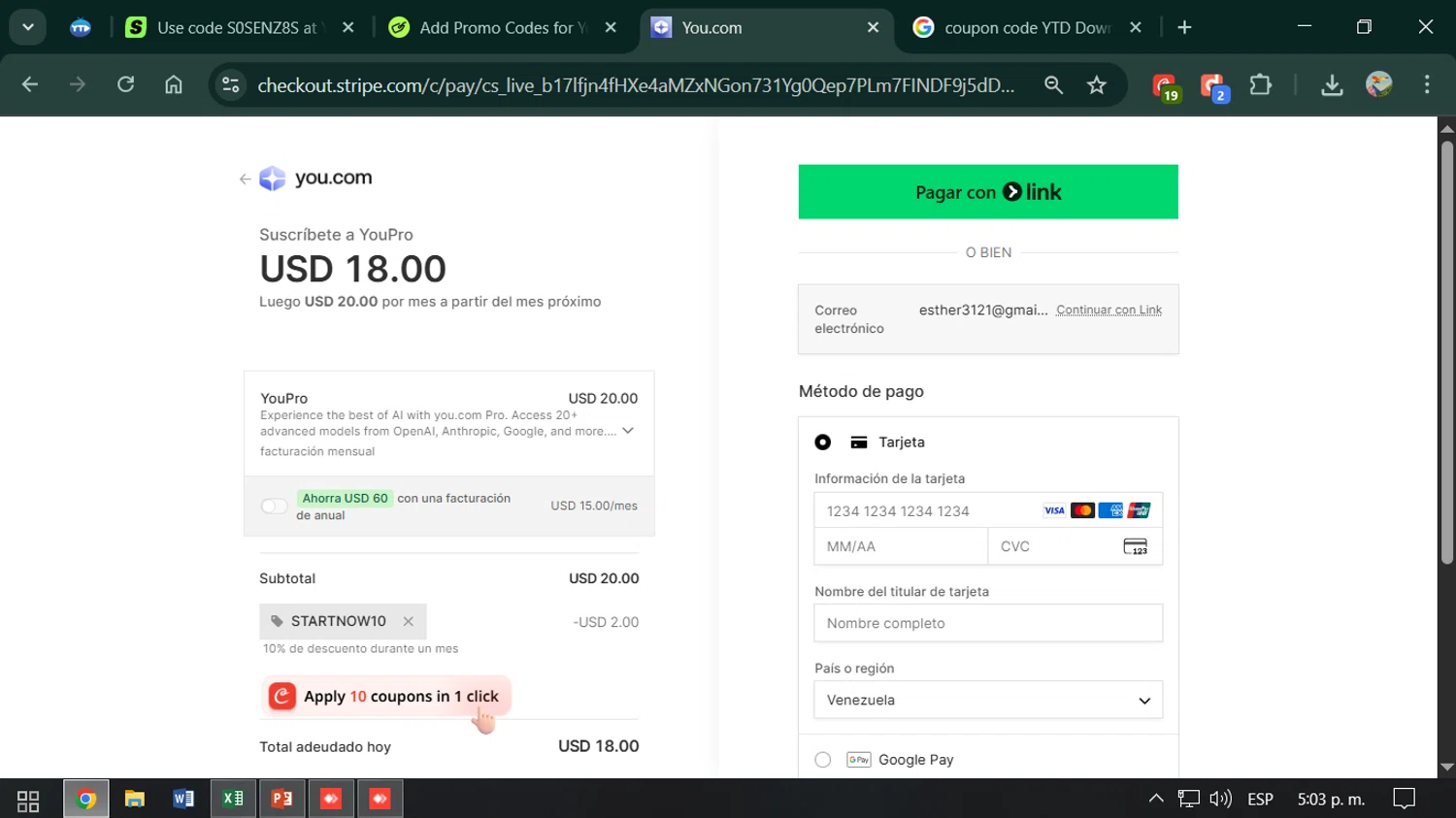Reload the checkout page
Image resolution: width=1456 pixels, height=818 pixels.
[x=125, y=85]
